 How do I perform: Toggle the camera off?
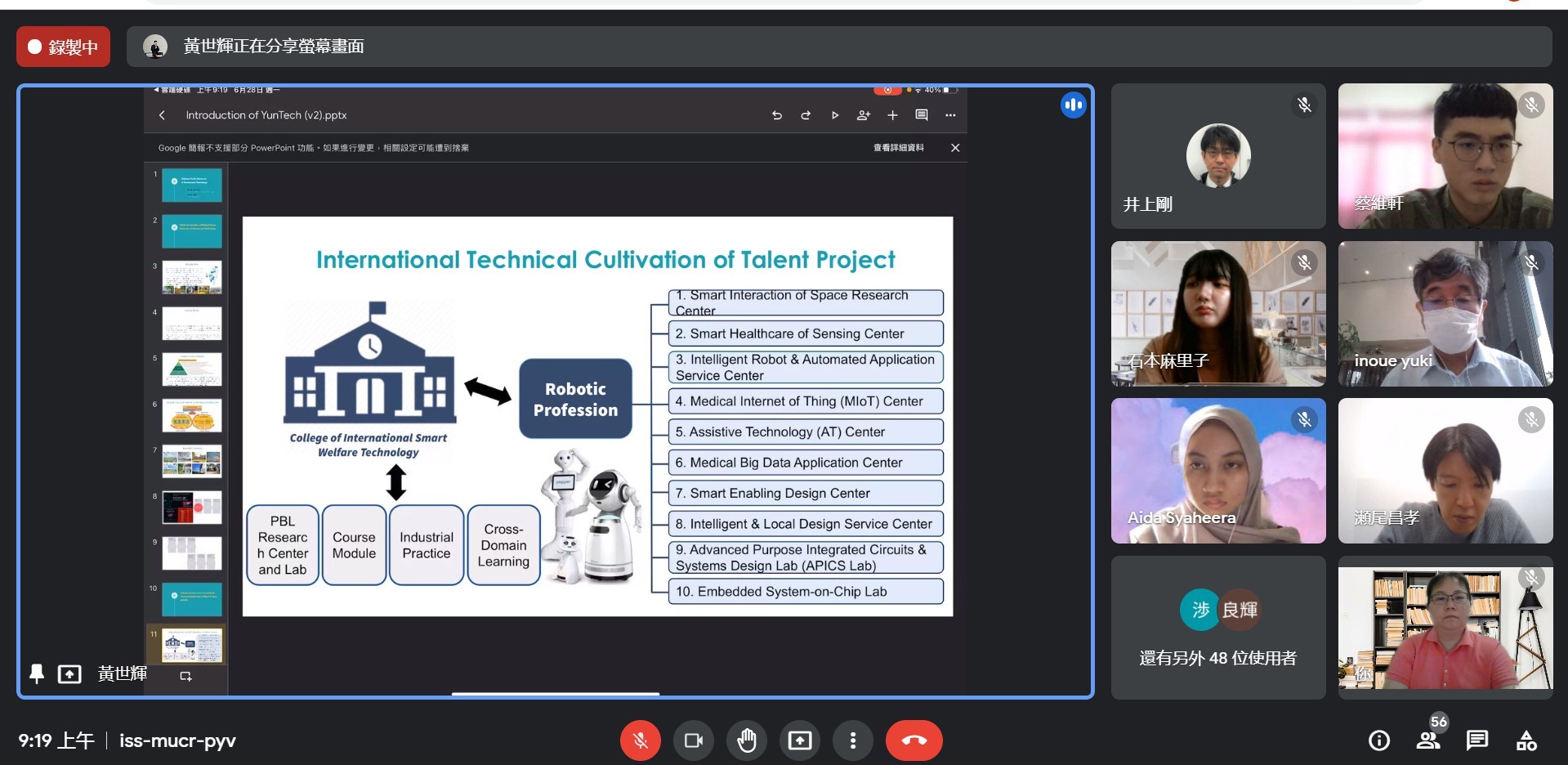tap(694, 740)
